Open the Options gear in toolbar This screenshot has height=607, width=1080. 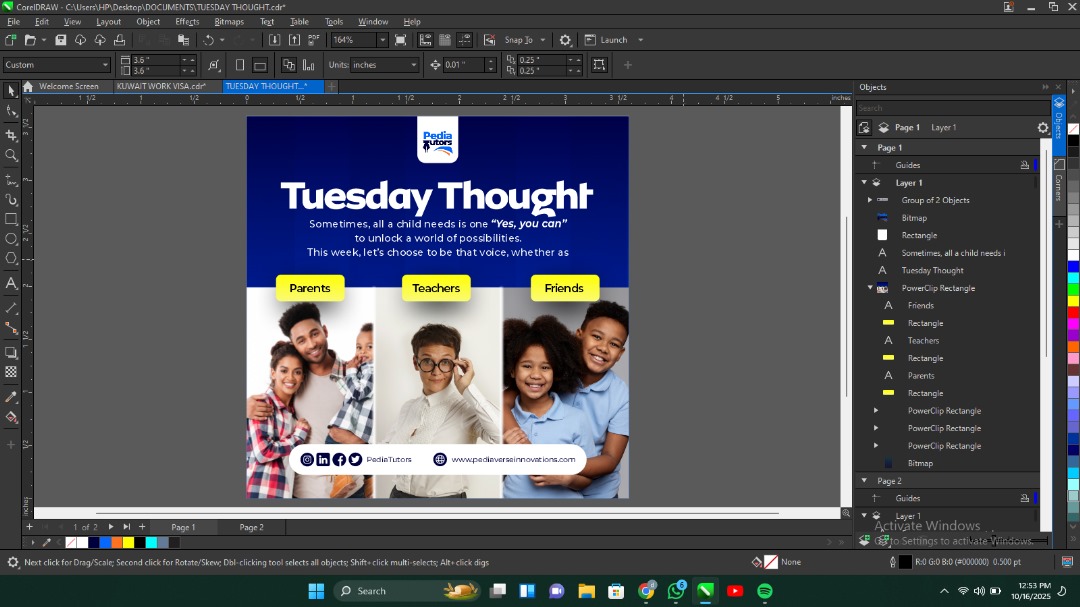[x=565, y=40]
